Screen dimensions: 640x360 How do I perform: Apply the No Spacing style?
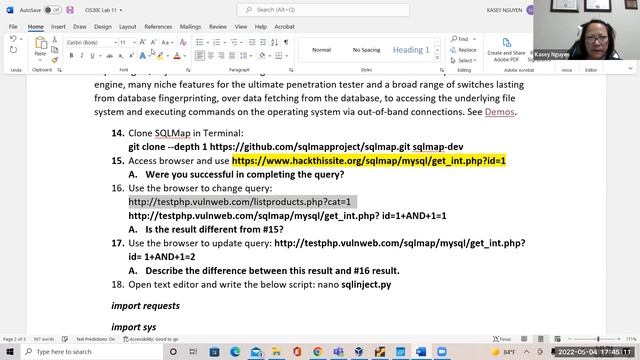366,50
